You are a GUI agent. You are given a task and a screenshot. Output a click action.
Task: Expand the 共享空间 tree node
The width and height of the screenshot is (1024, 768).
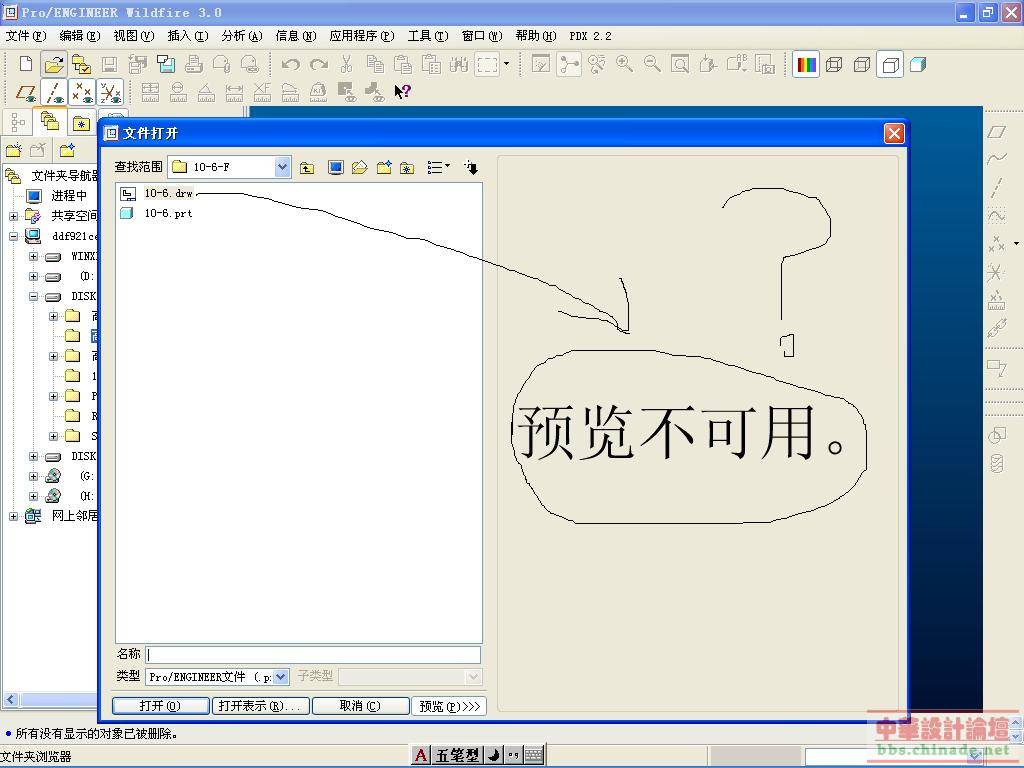point(14,216)
